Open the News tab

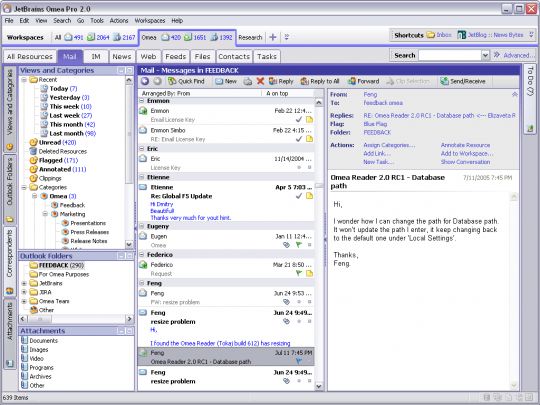click(122, 56)
